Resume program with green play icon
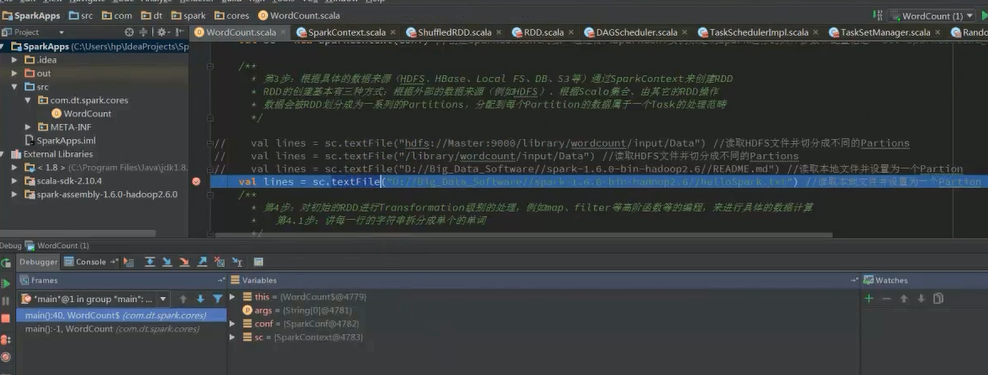The image size is (988, 375). click(x=6, y=283)
